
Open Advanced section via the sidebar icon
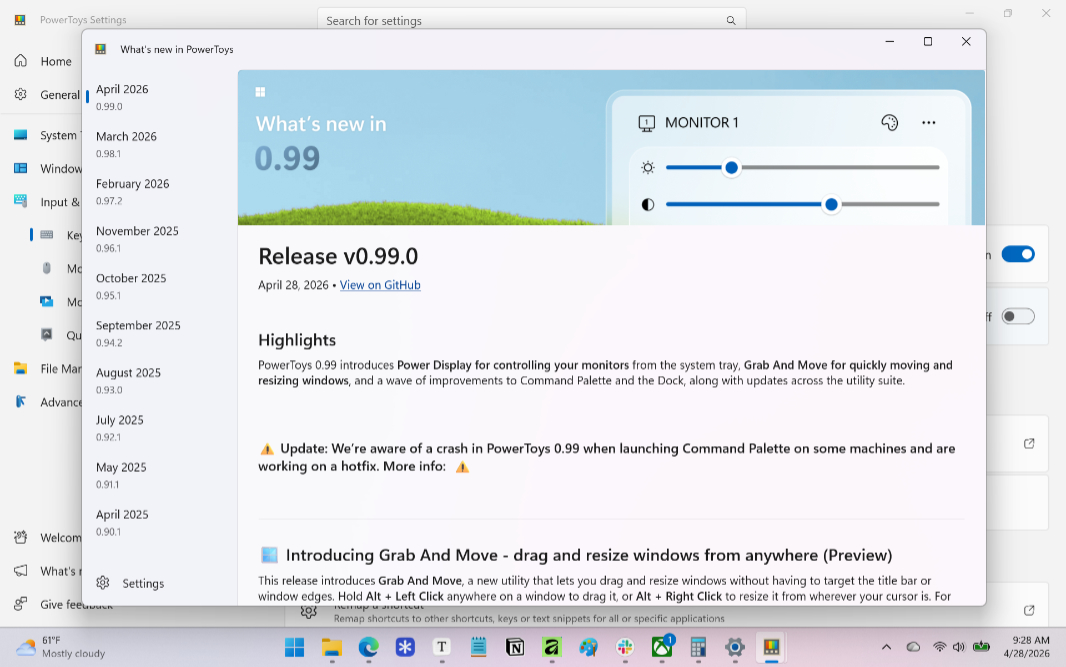[x=20, y=401]
